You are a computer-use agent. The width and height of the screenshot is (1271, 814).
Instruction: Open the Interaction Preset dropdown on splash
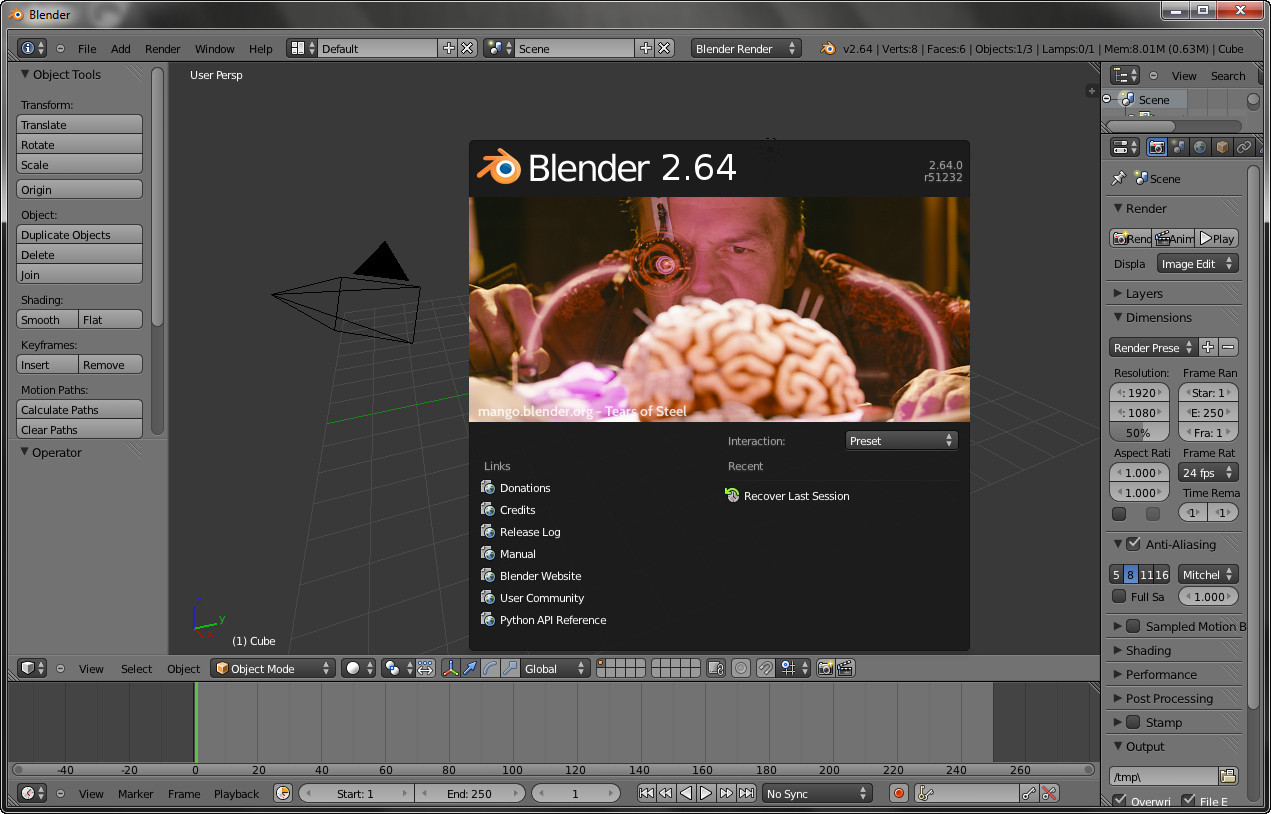tap(901, 440)
